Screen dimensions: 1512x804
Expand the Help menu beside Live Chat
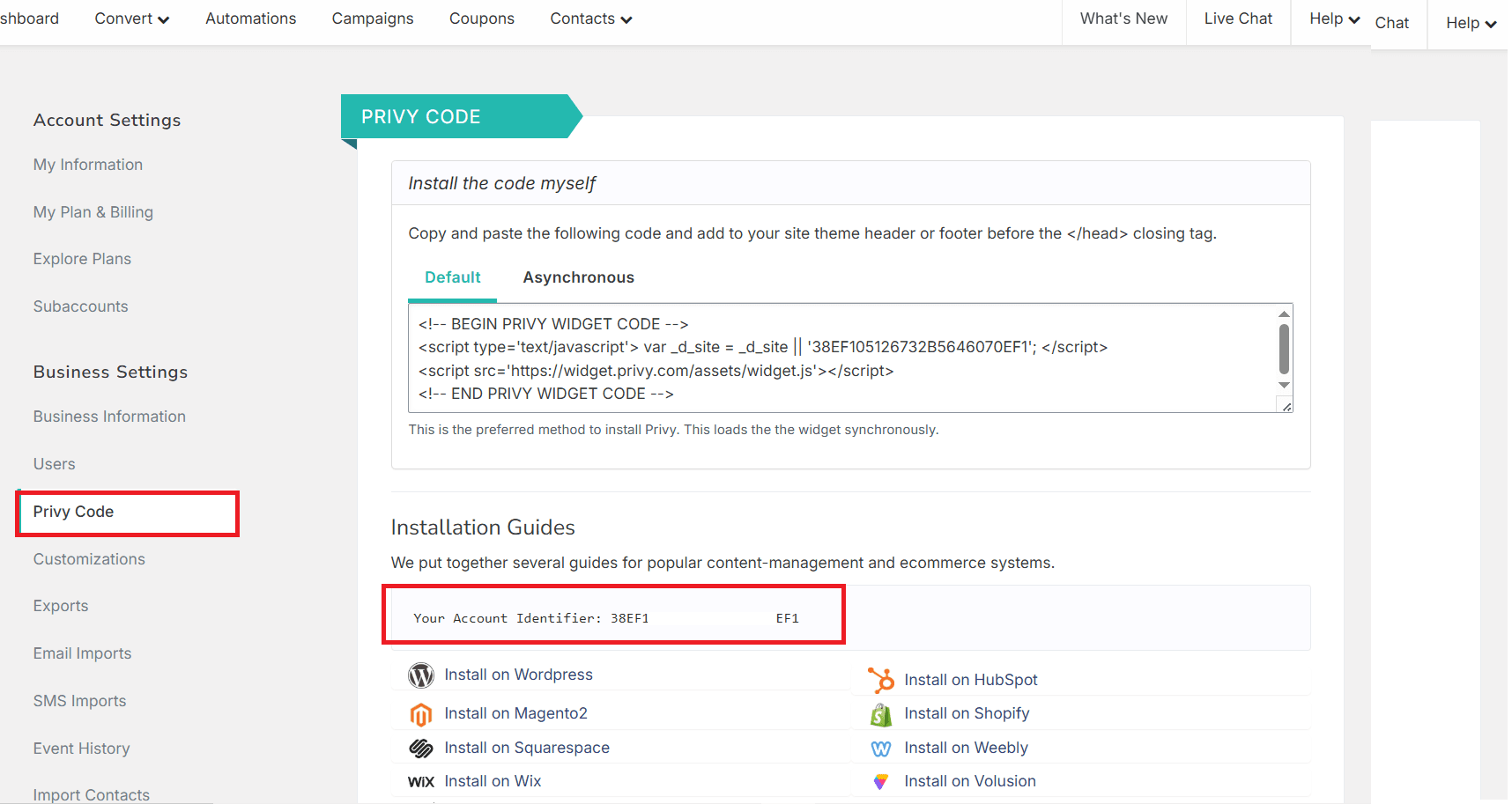point(1334,18)
